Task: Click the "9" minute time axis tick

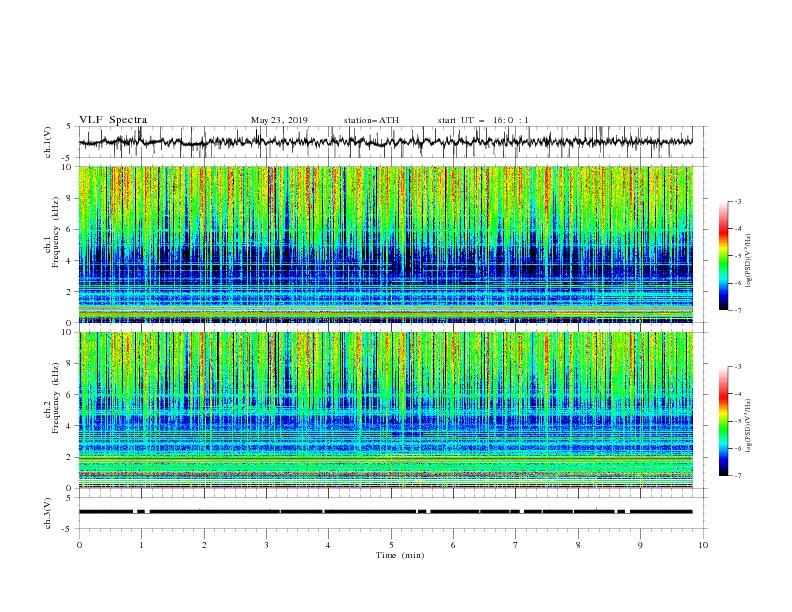Action: point(640,545)
